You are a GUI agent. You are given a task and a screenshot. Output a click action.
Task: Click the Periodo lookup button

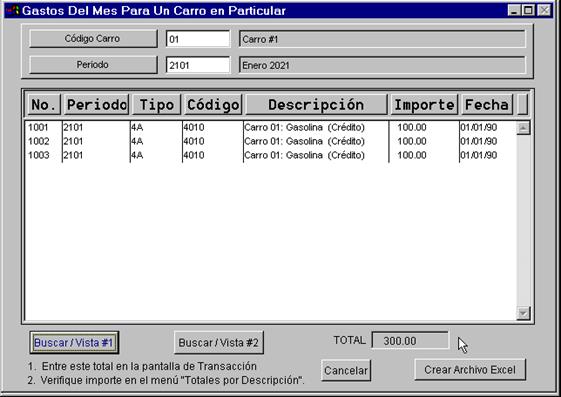click(93, 65)
